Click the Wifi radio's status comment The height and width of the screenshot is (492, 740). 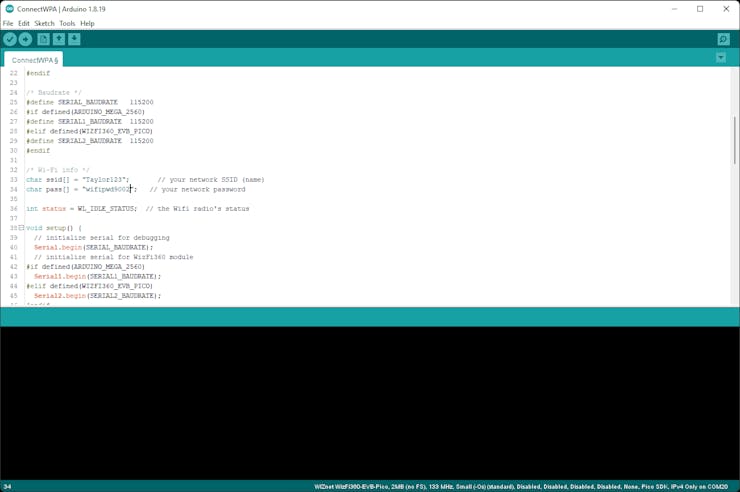click(x=197, y=208)
